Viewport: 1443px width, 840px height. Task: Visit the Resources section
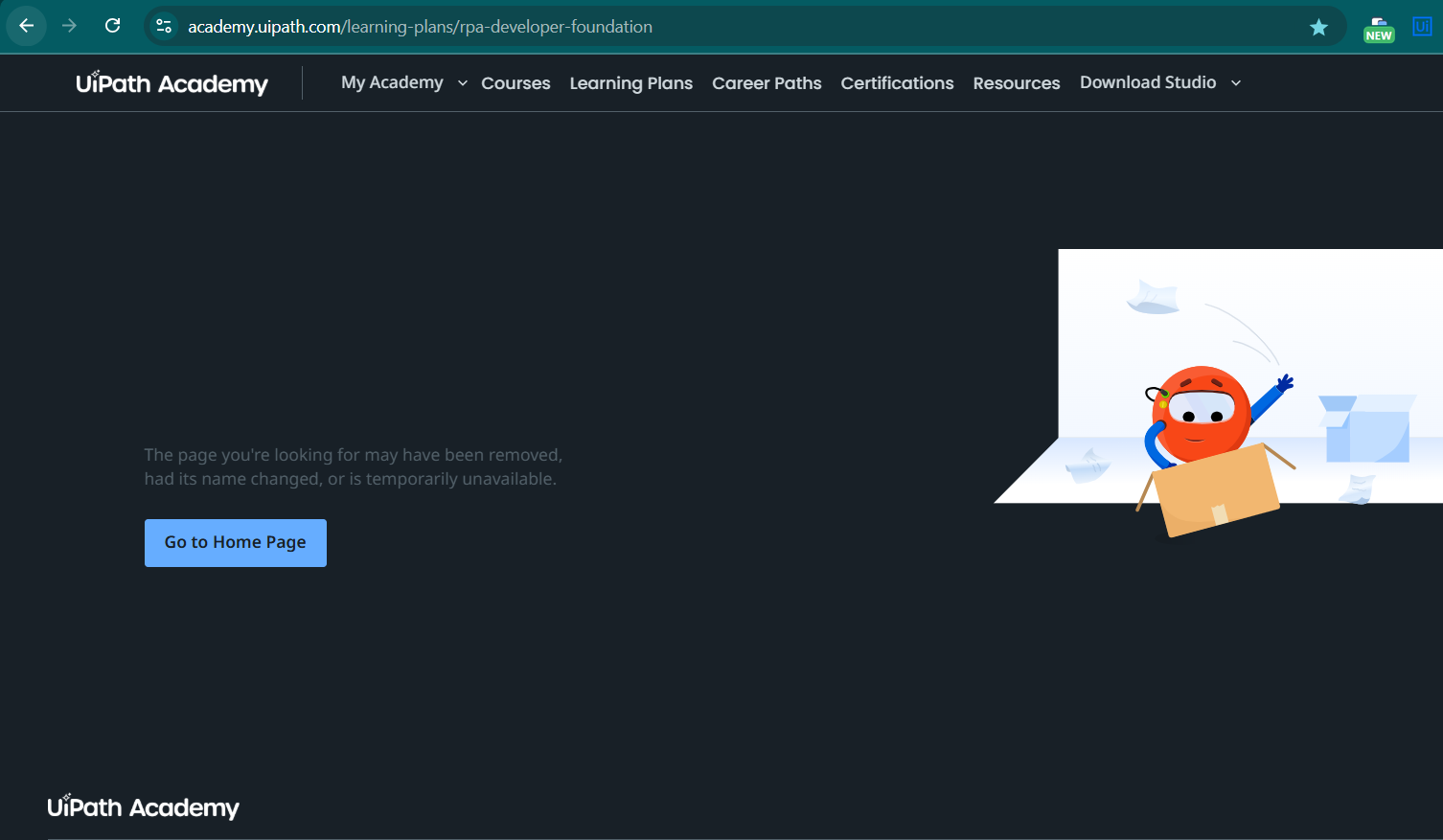tap(1016, 83)
